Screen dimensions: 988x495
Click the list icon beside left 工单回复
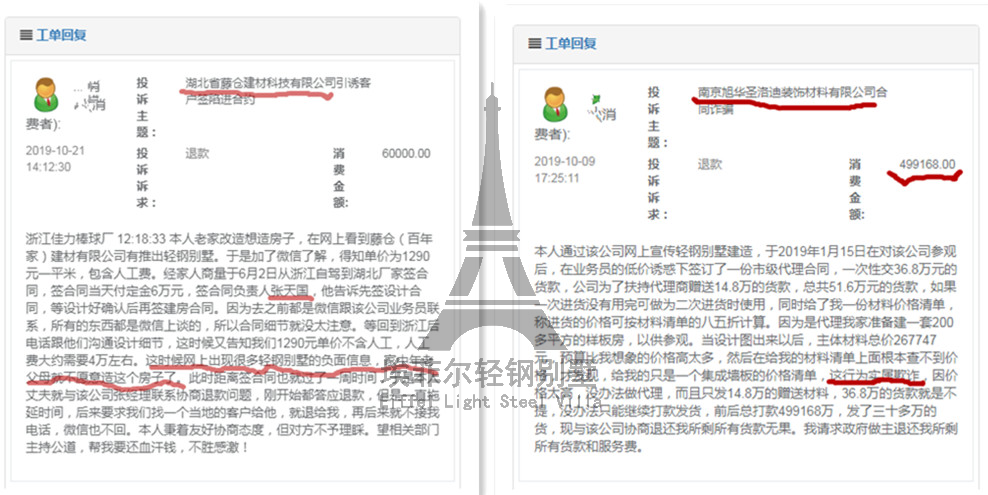25,35
